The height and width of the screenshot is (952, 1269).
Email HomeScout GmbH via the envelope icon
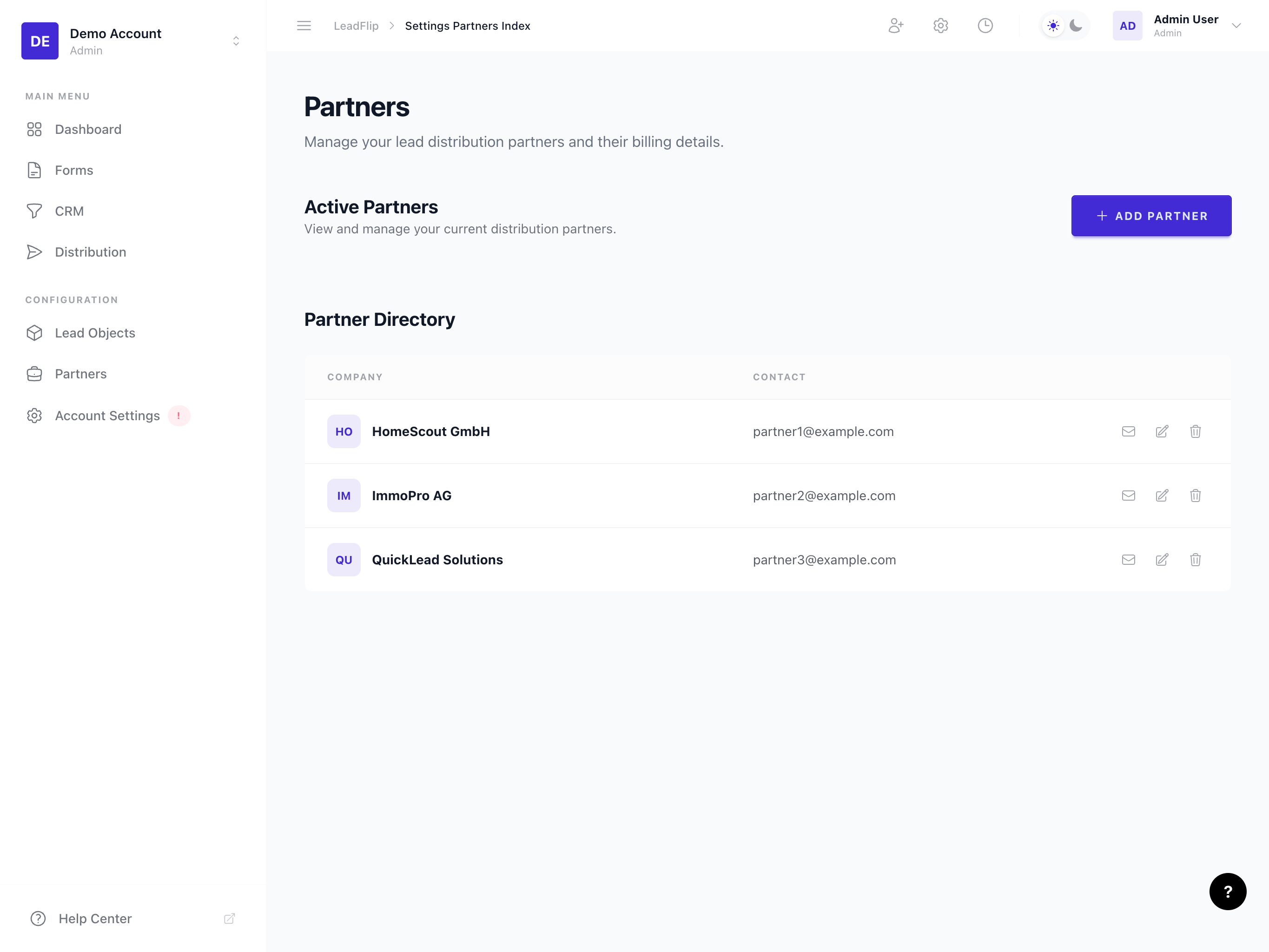pos(1129,431)
